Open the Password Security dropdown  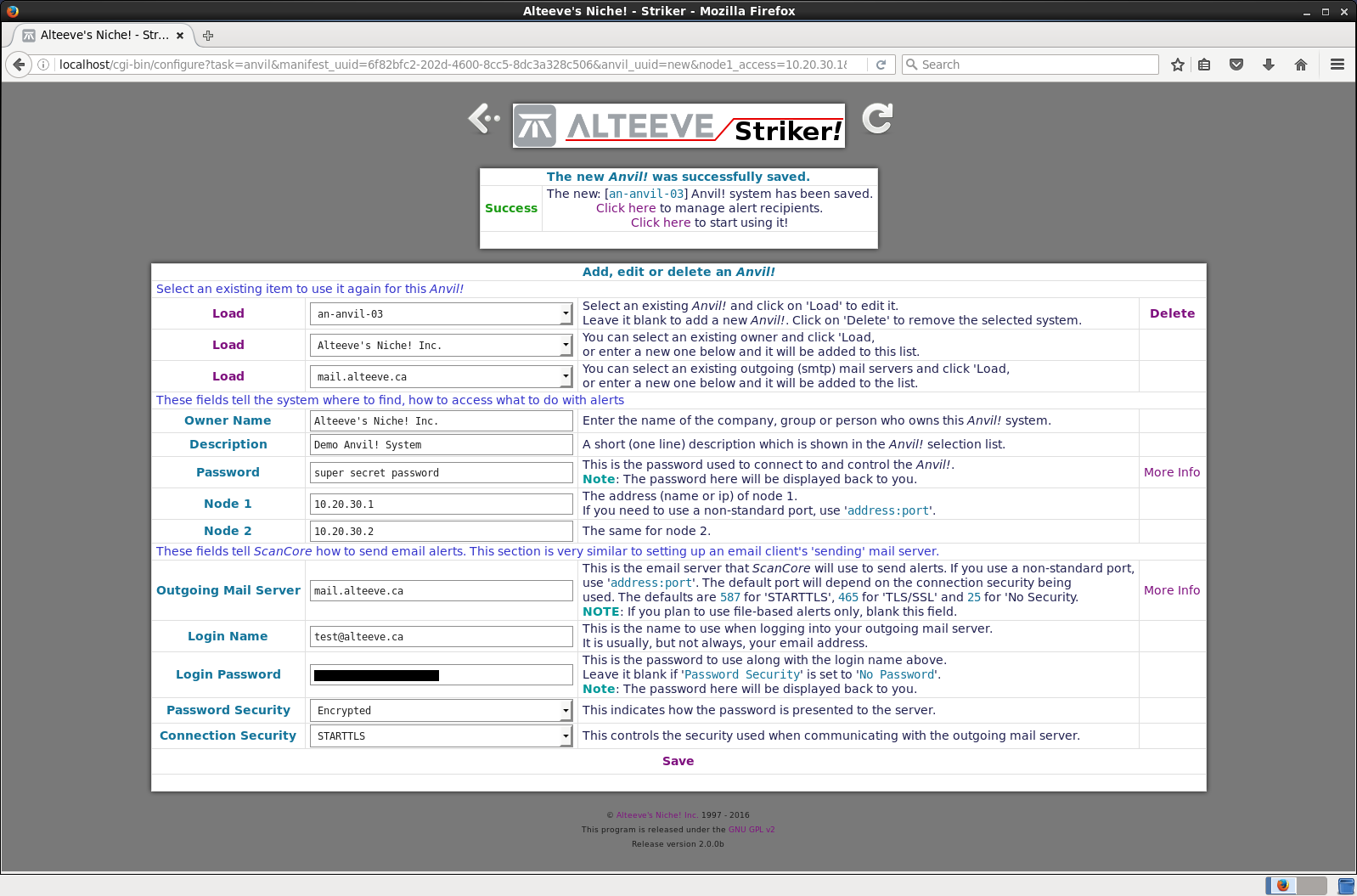click(441, 711)
